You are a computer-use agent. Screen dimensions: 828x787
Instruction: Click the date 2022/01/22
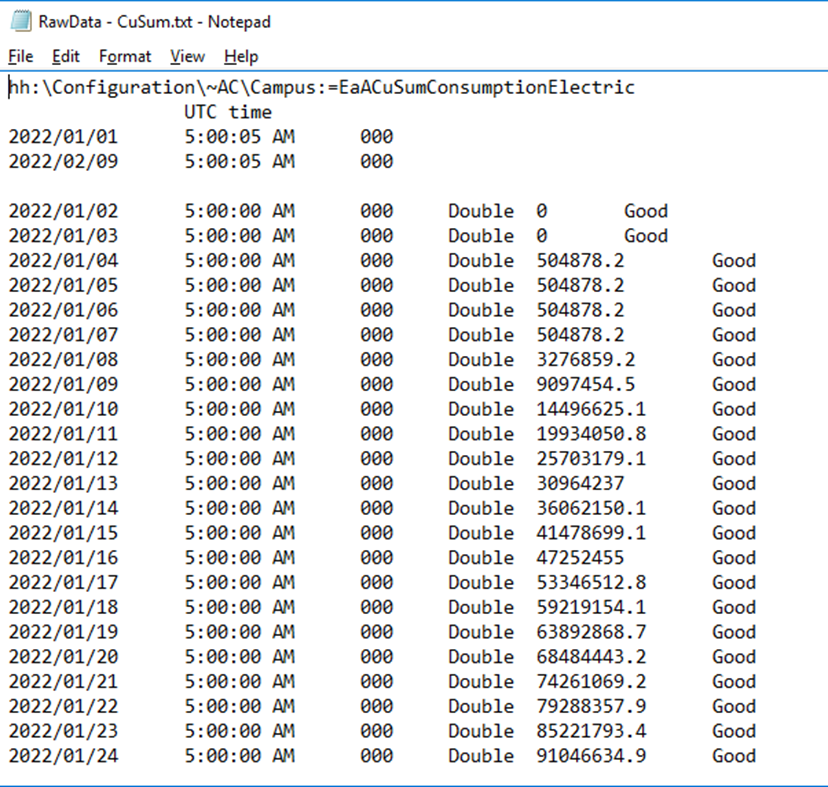coord(63,708)
